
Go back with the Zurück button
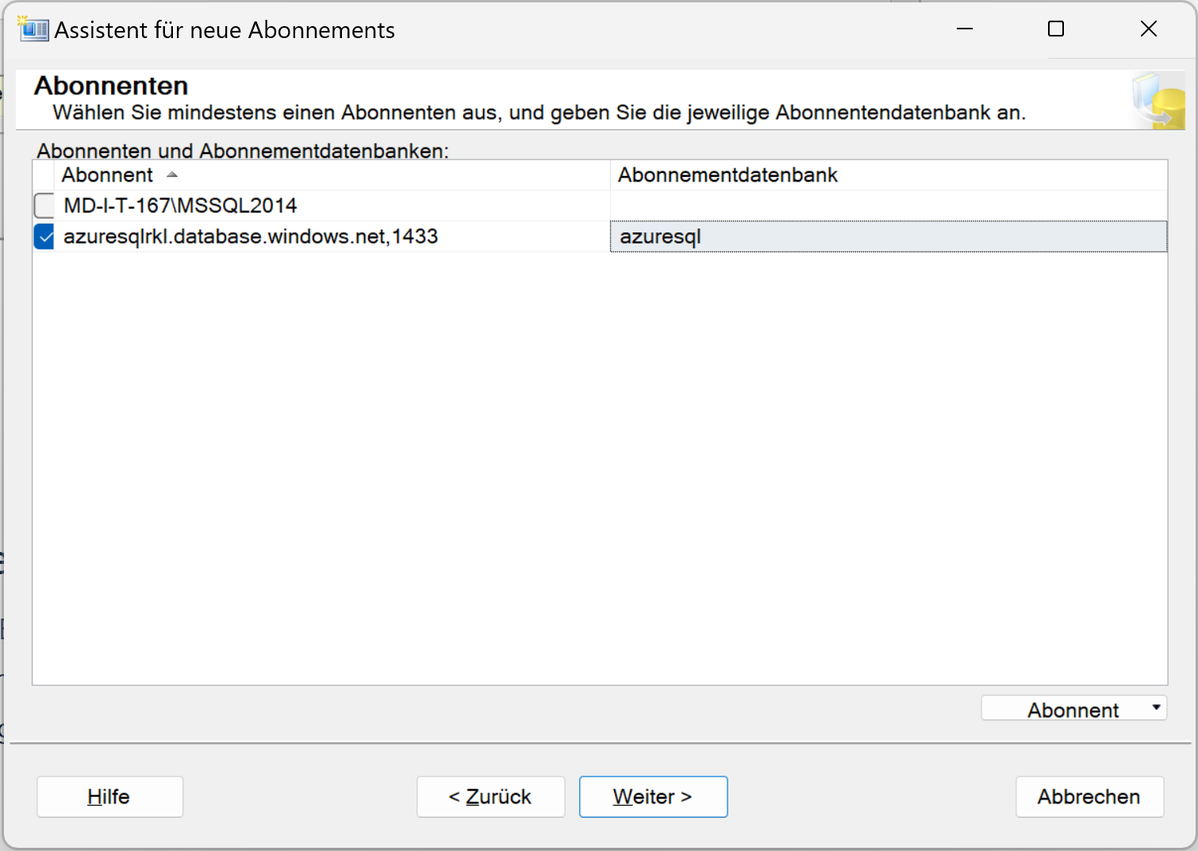click(x=491, y=797)
